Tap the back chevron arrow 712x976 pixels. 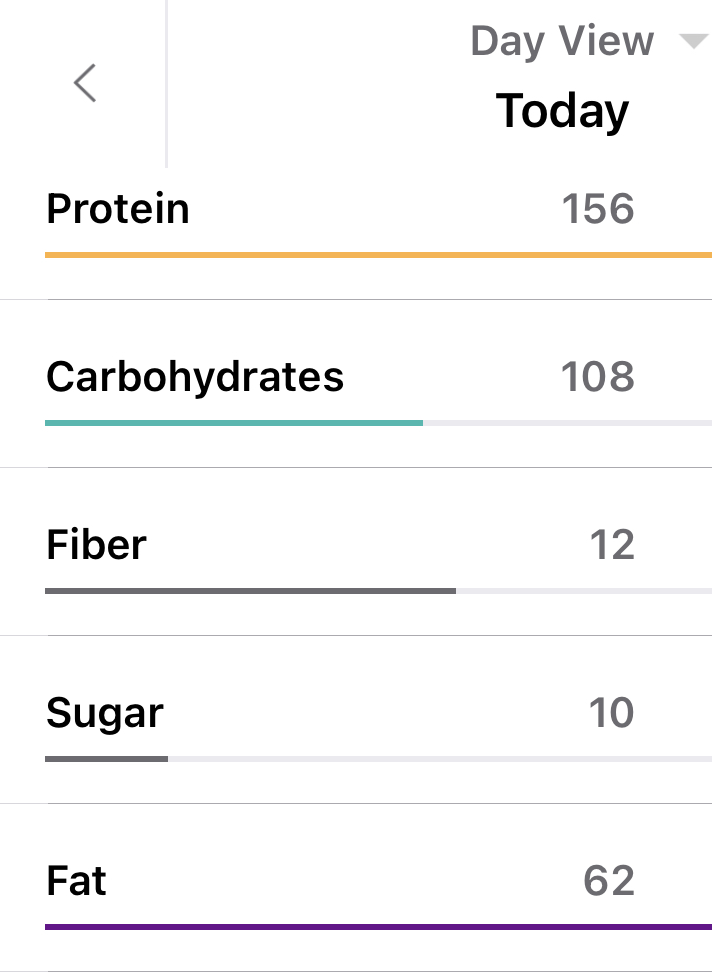click(x=85, y=83)
